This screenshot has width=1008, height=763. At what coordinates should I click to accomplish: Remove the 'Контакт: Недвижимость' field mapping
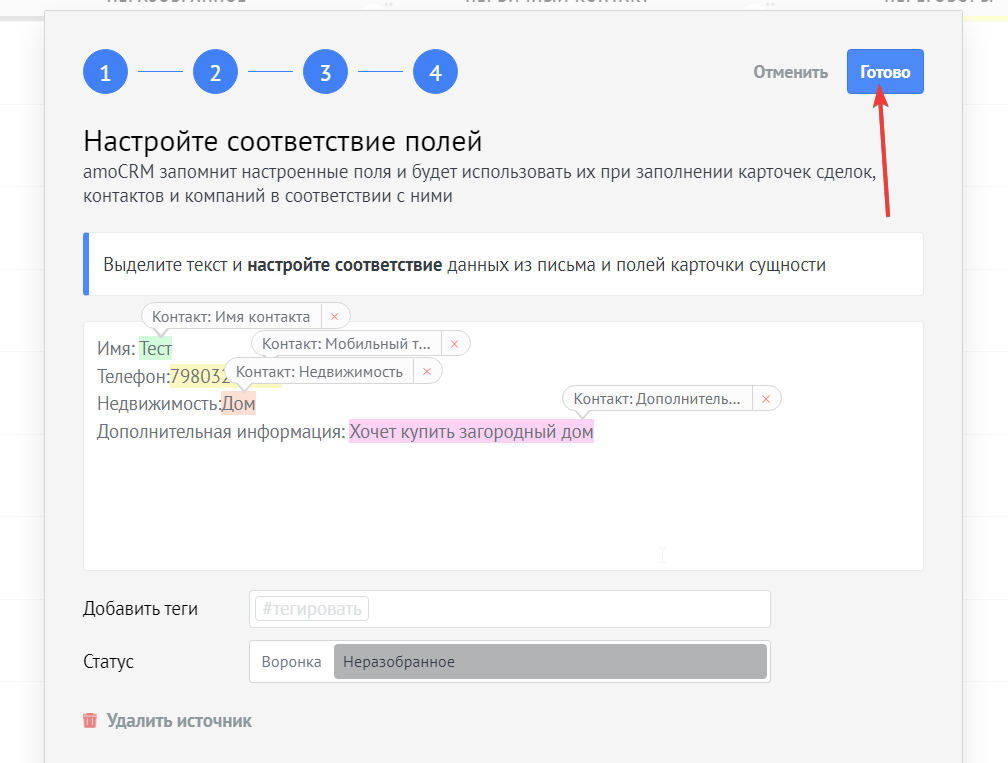coord(427,372)
